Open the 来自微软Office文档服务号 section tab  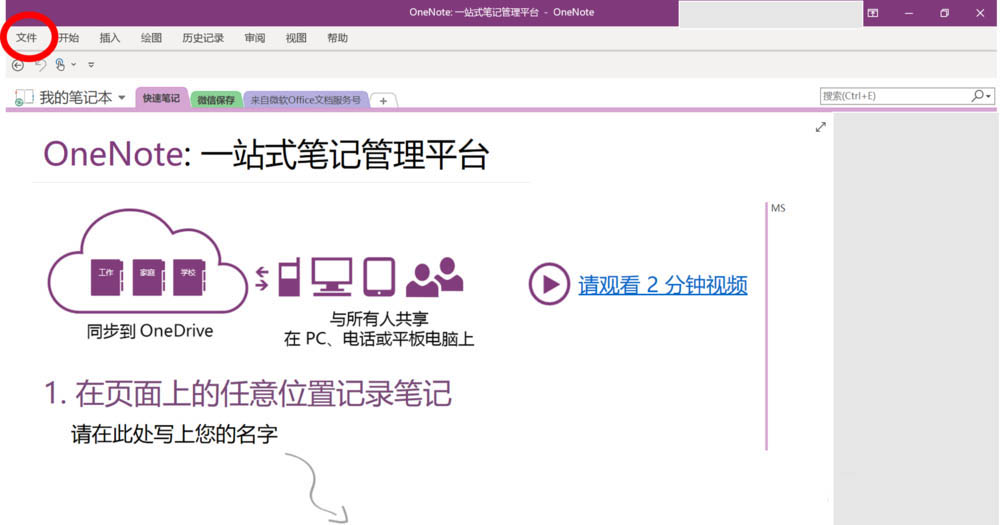click(305, 100)
